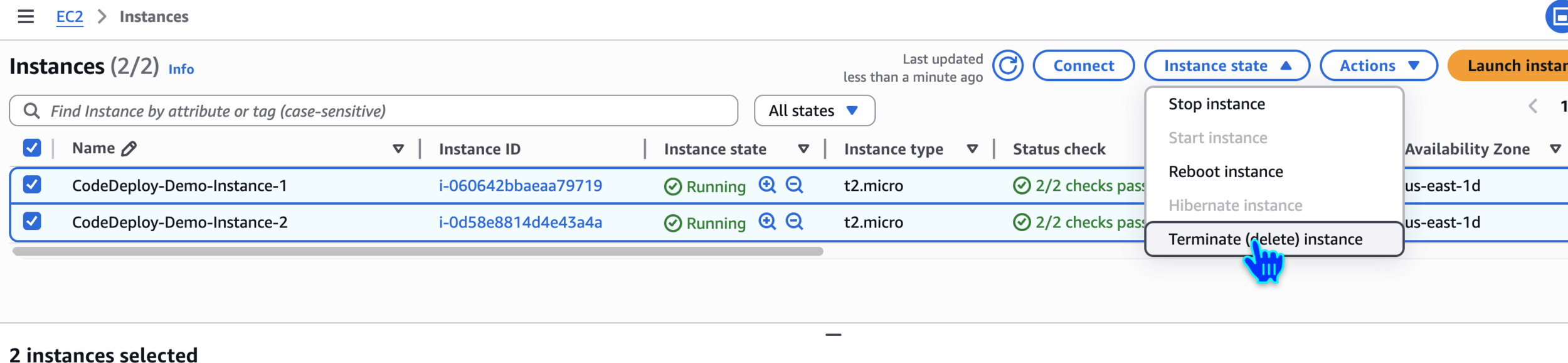Click Running status text of Instance-1

point(716,187)
